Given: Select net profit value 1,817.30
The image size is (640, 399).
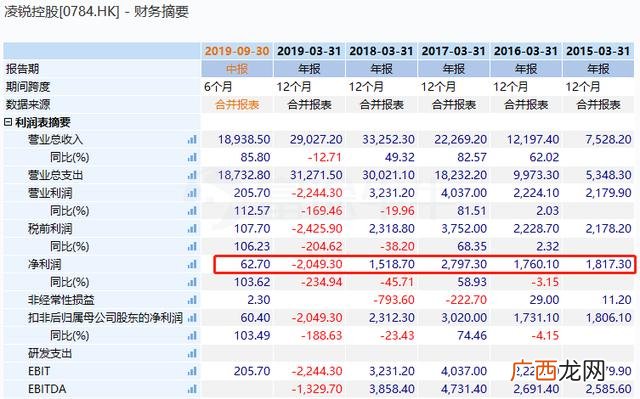Looking at the screenshot, I should click(x=609, y=264).
